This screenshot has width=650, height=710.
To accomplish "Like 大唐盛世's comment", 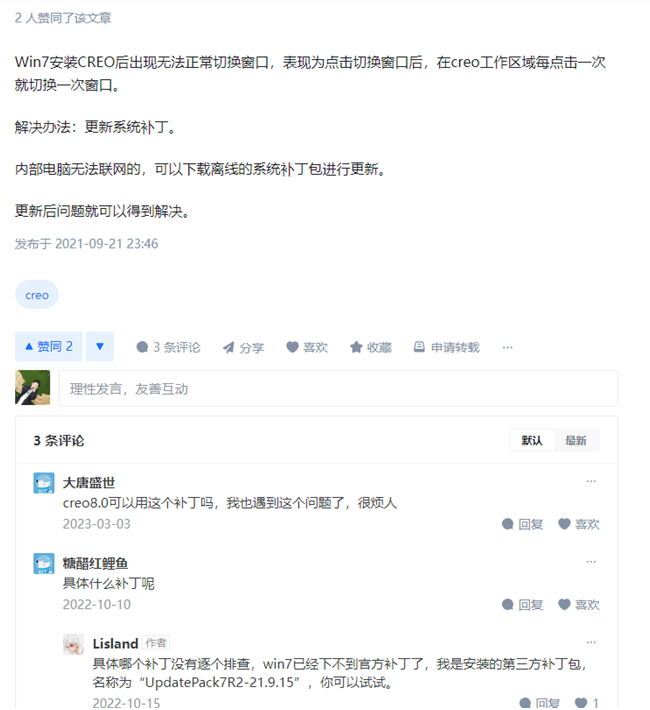I will click(x=579, y=524).
